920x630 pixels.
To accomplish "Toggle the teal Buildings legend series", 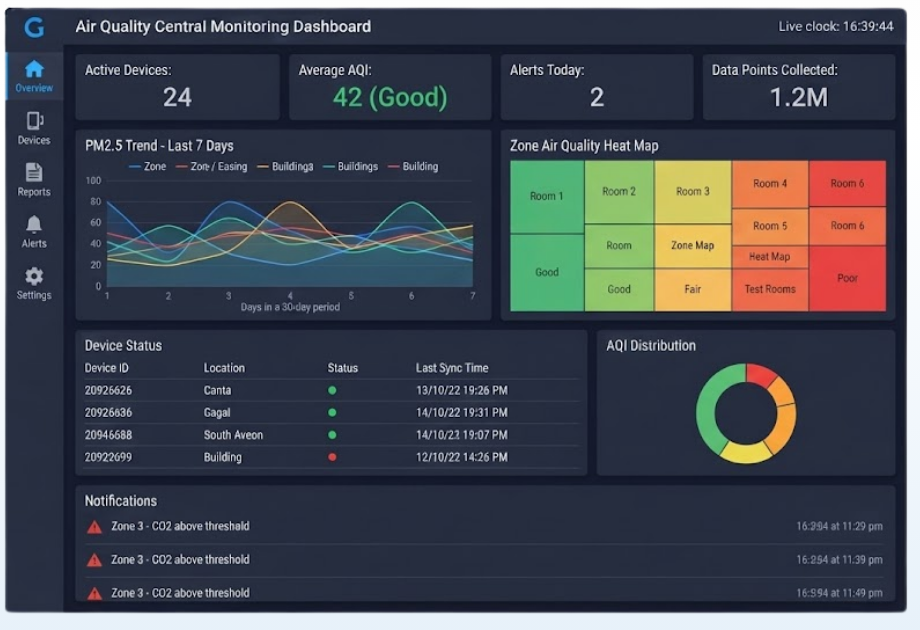I will pyautogui.click(x=351, y=167).
